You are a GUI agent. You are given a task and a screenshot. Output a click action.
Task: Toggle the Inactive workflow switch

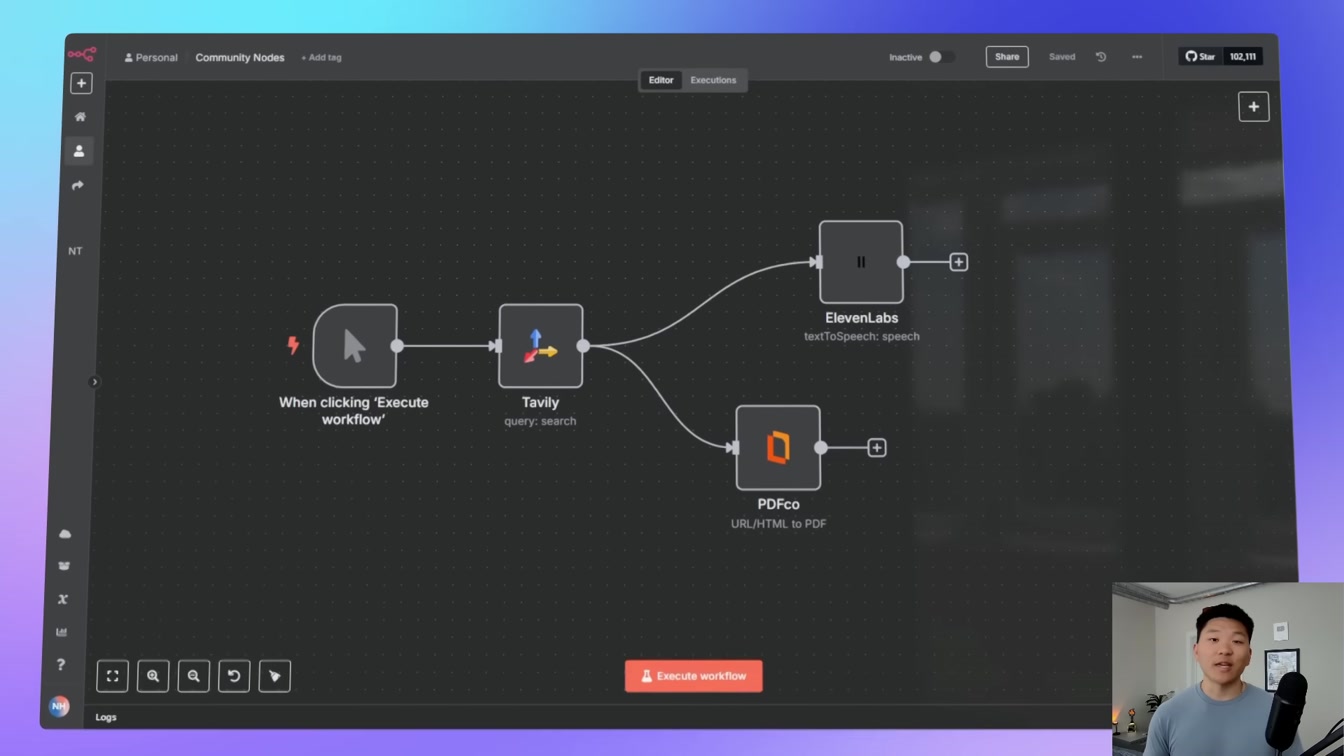point(941,57)
